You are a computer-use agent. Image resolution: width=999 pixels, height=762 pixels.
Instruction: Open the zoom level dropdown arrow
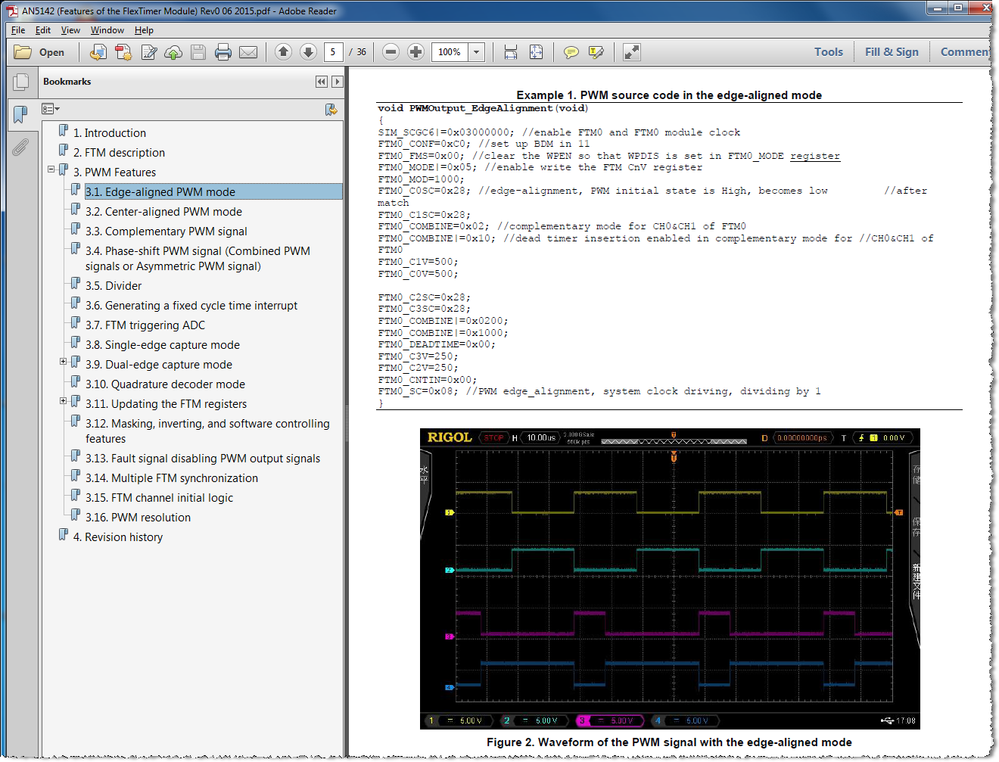point(477,52)
